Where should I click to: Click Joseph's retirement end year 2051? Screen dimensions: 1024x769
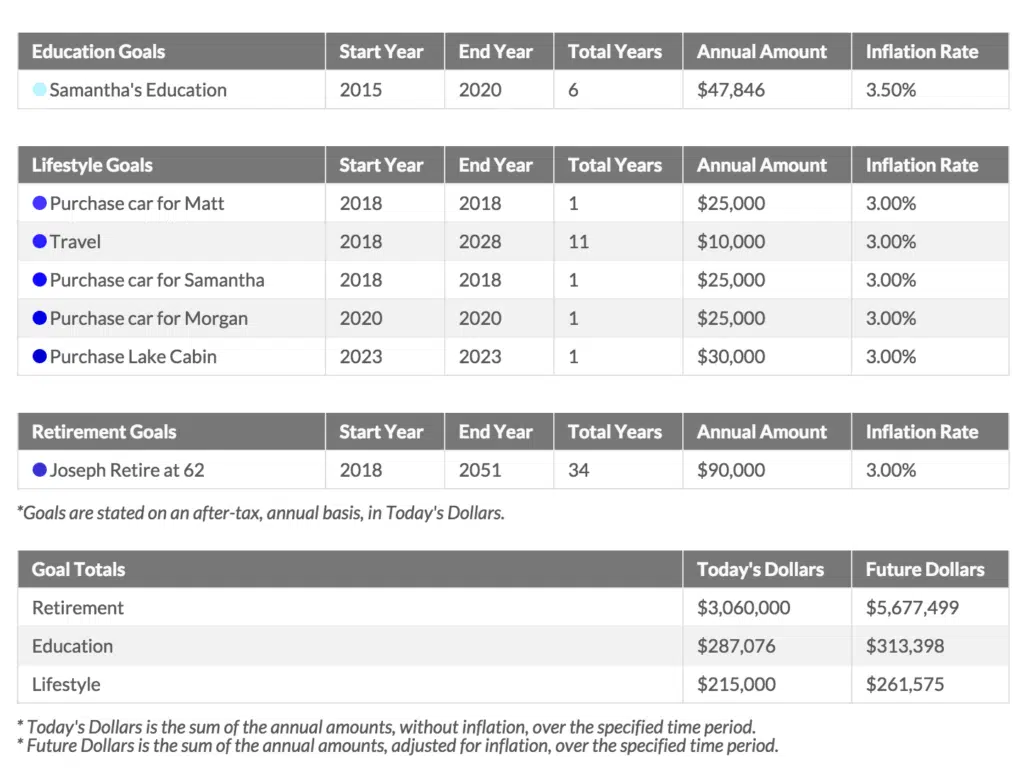coord(480,470)
